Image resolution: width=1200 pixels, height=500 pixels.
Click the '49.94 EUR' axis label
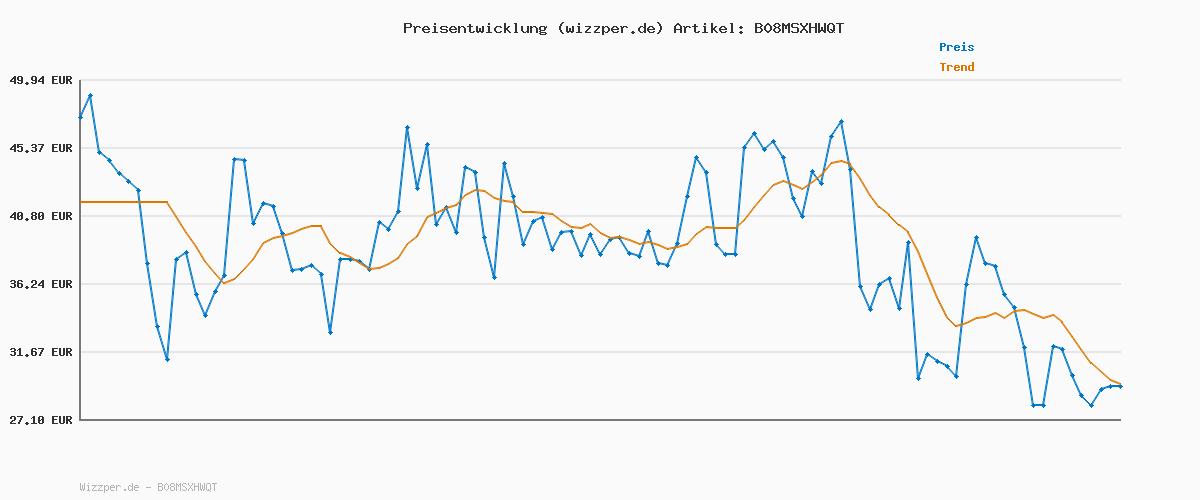click(41, 80)
